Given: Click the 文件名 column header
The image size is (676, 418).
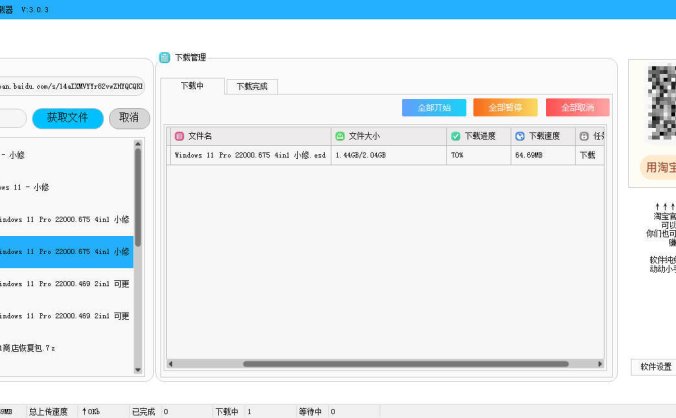Looking at the screenshot, I should (x=251, y=136).
